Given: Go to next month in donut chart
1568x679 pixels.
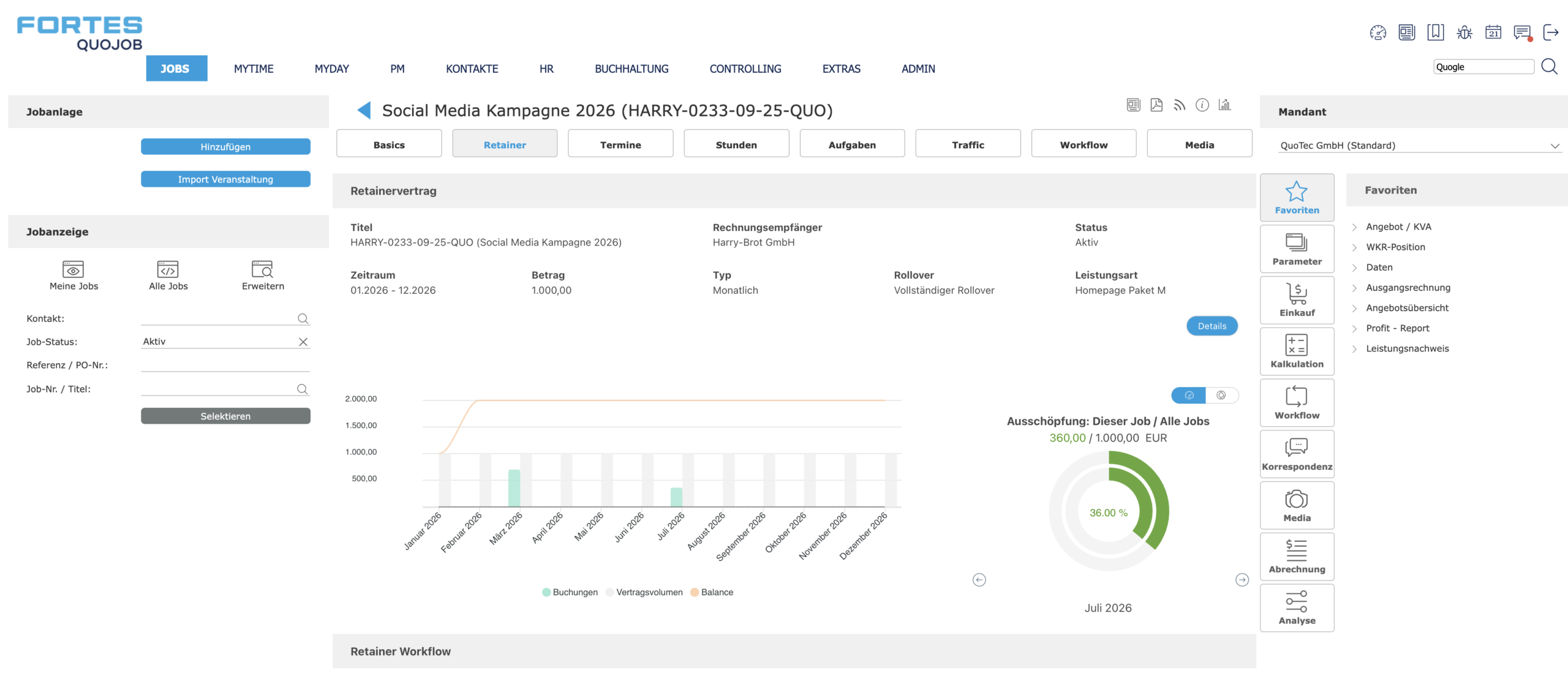Looking at the screenshot, I should [1242, 580].
